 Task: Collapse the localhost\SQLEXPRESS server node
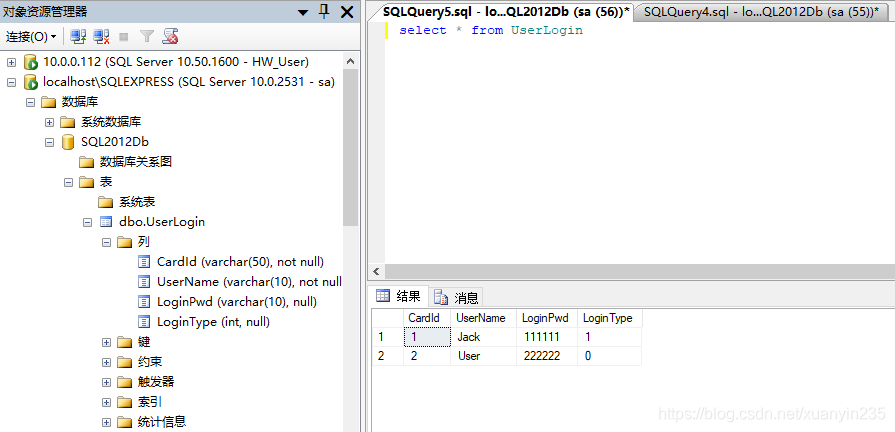(11, 82)
